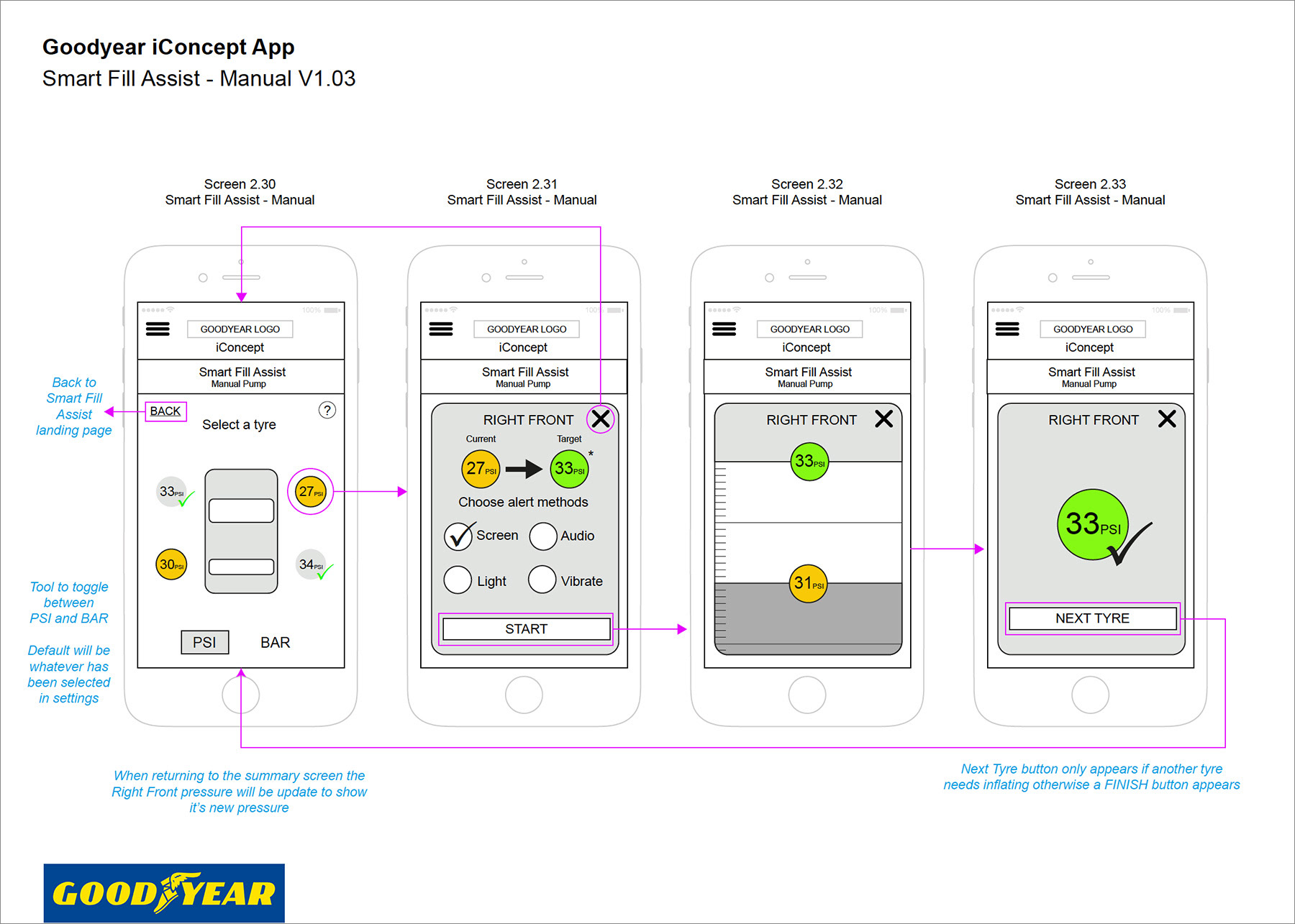The height and width of the screenshot is (924, 1295).
Task: Toggle the Screen alert method checkbox
Action: [x=458, y=536]
